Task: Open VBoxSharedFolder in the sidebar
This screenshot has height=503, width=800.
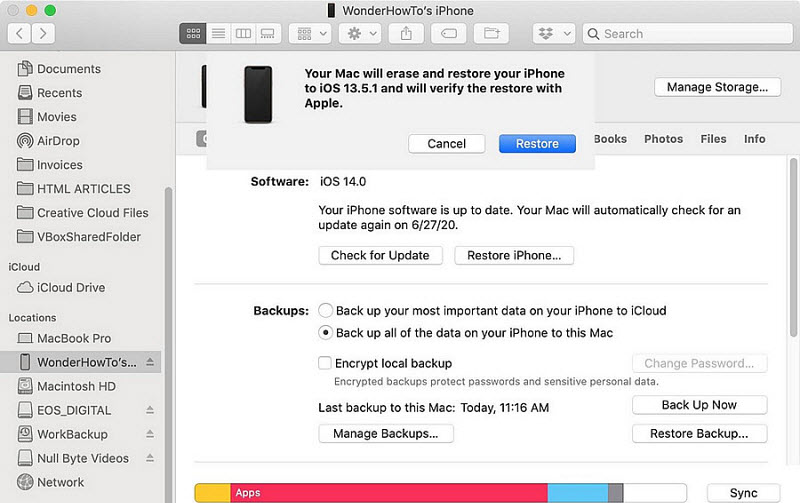Action: (79, 237)
